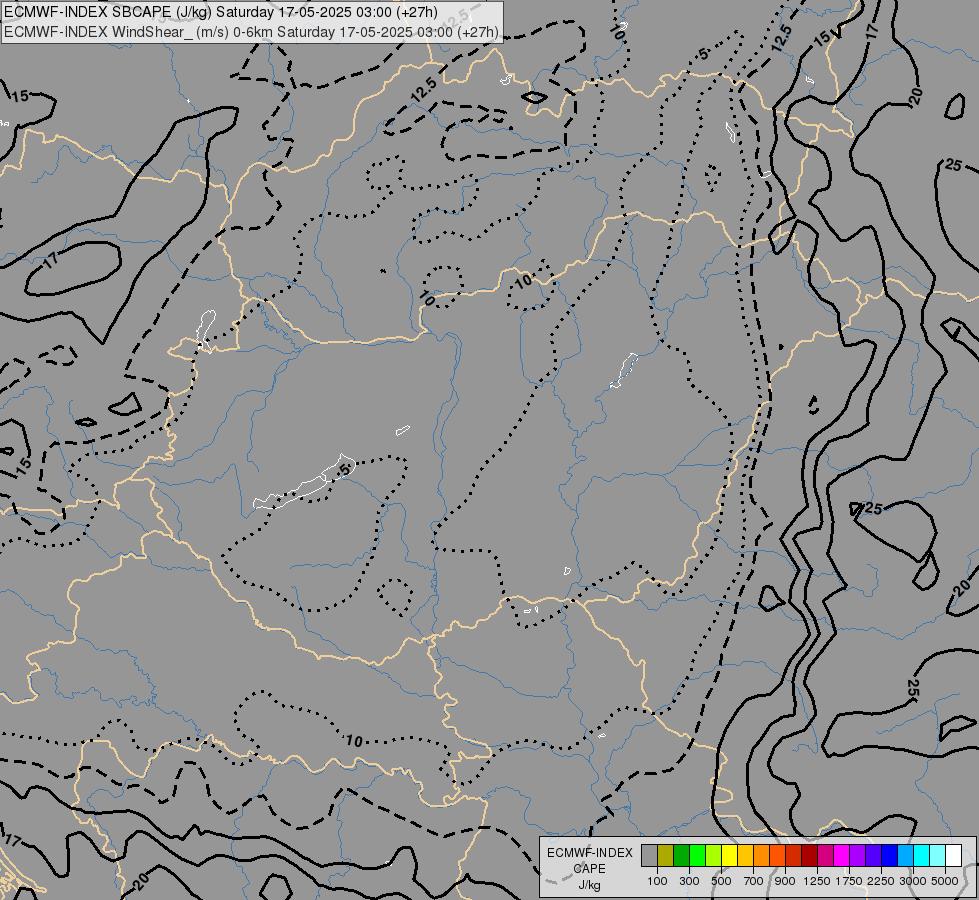Select the bright green CAPE legend swatch
The image size is (979, 900).
tap(697, 856)
